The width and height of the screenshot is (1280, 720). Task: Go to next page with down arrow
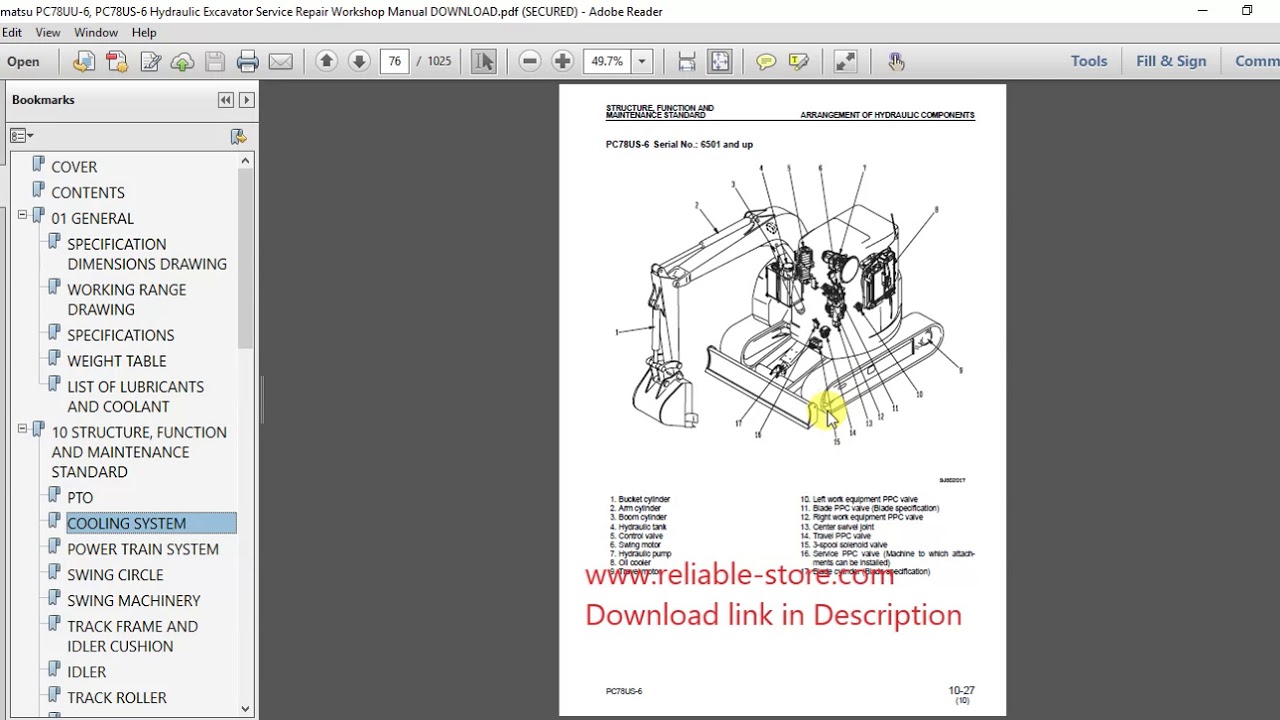click(x=359, y=61)
